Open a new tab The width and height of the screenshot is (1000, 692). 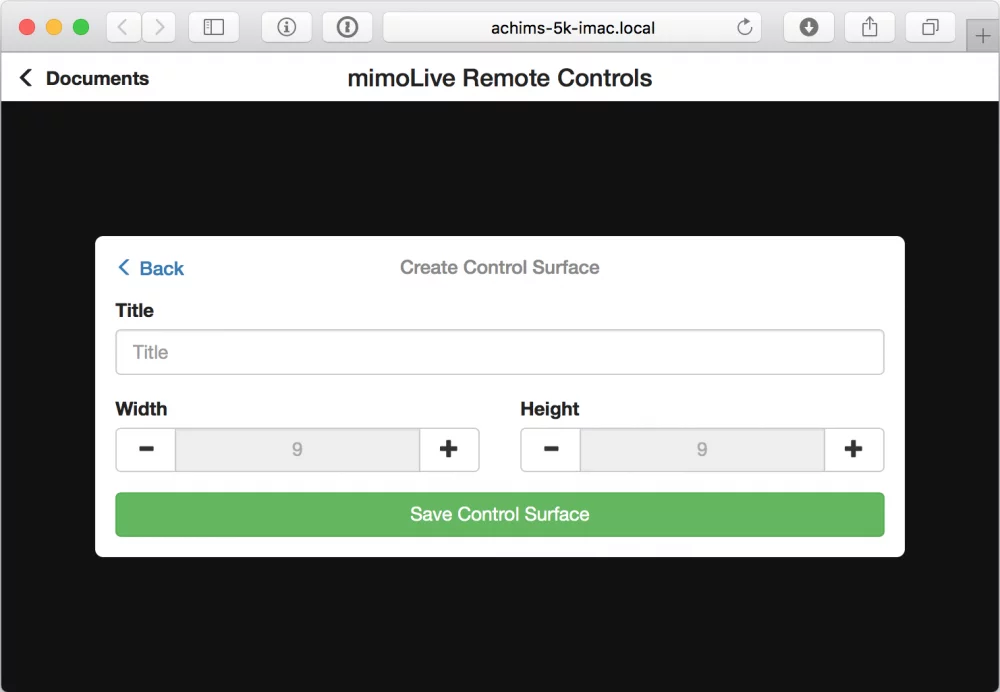(983, 36)
